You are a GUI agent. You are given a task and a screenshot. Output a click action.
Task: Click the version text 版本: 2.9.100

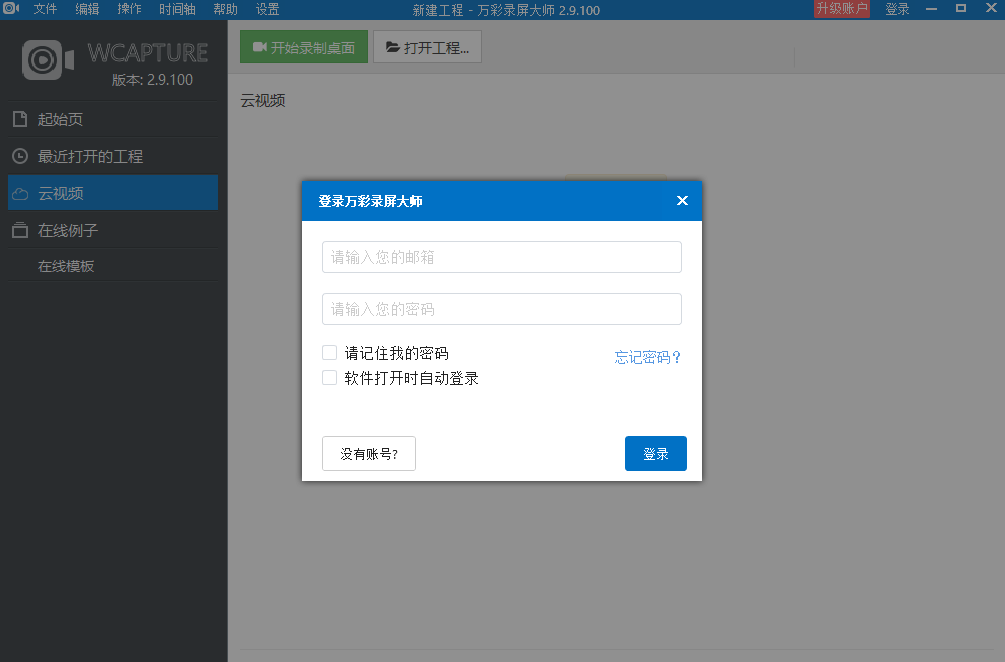pos(152,79)
